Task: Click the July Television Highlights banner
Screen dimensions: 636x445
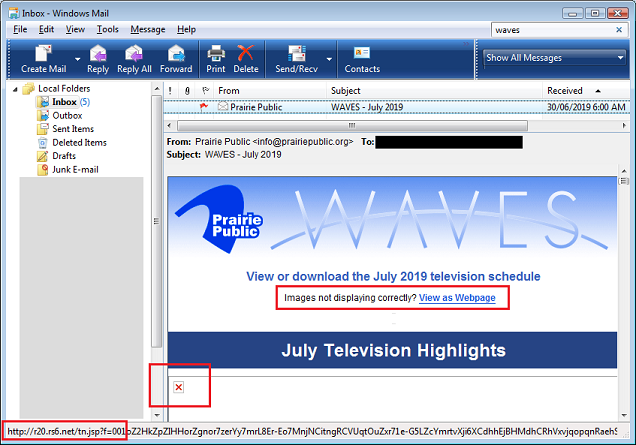Action: click(x=393, y=350)
